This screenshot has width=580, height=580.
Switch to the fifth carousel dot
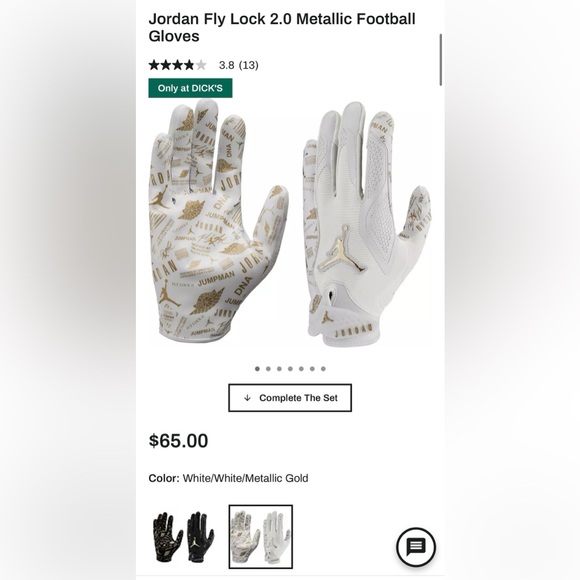(x=301, y=368)
